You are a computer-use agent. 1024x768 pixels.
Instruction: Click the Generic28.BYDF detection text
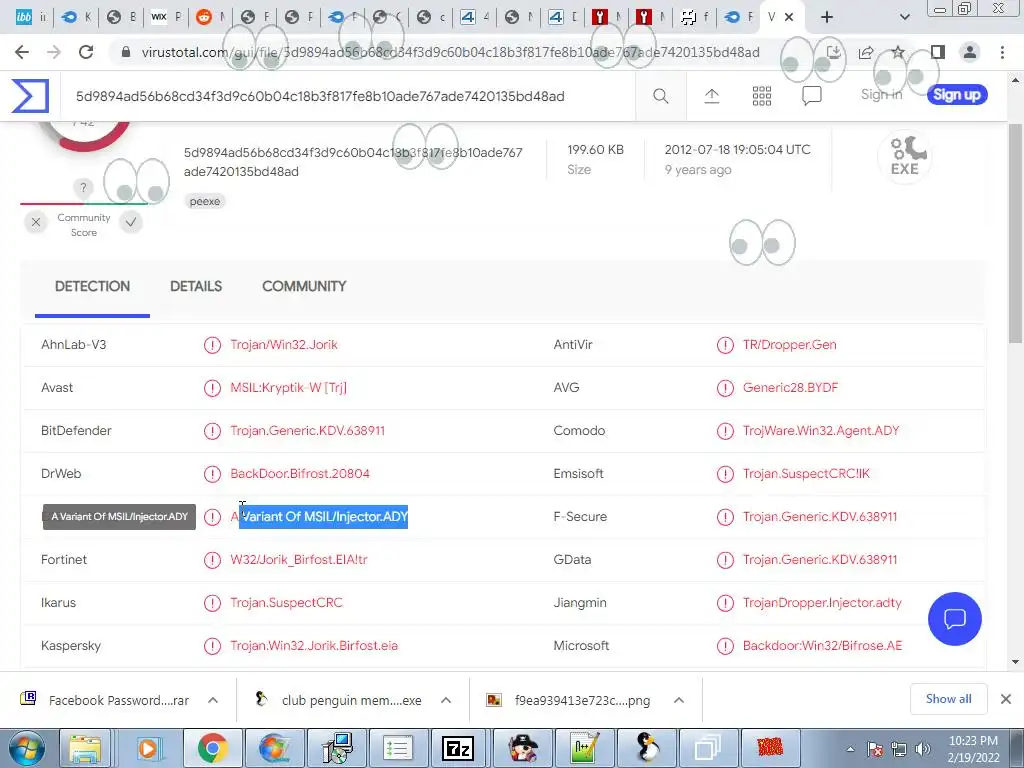(790, 388)
